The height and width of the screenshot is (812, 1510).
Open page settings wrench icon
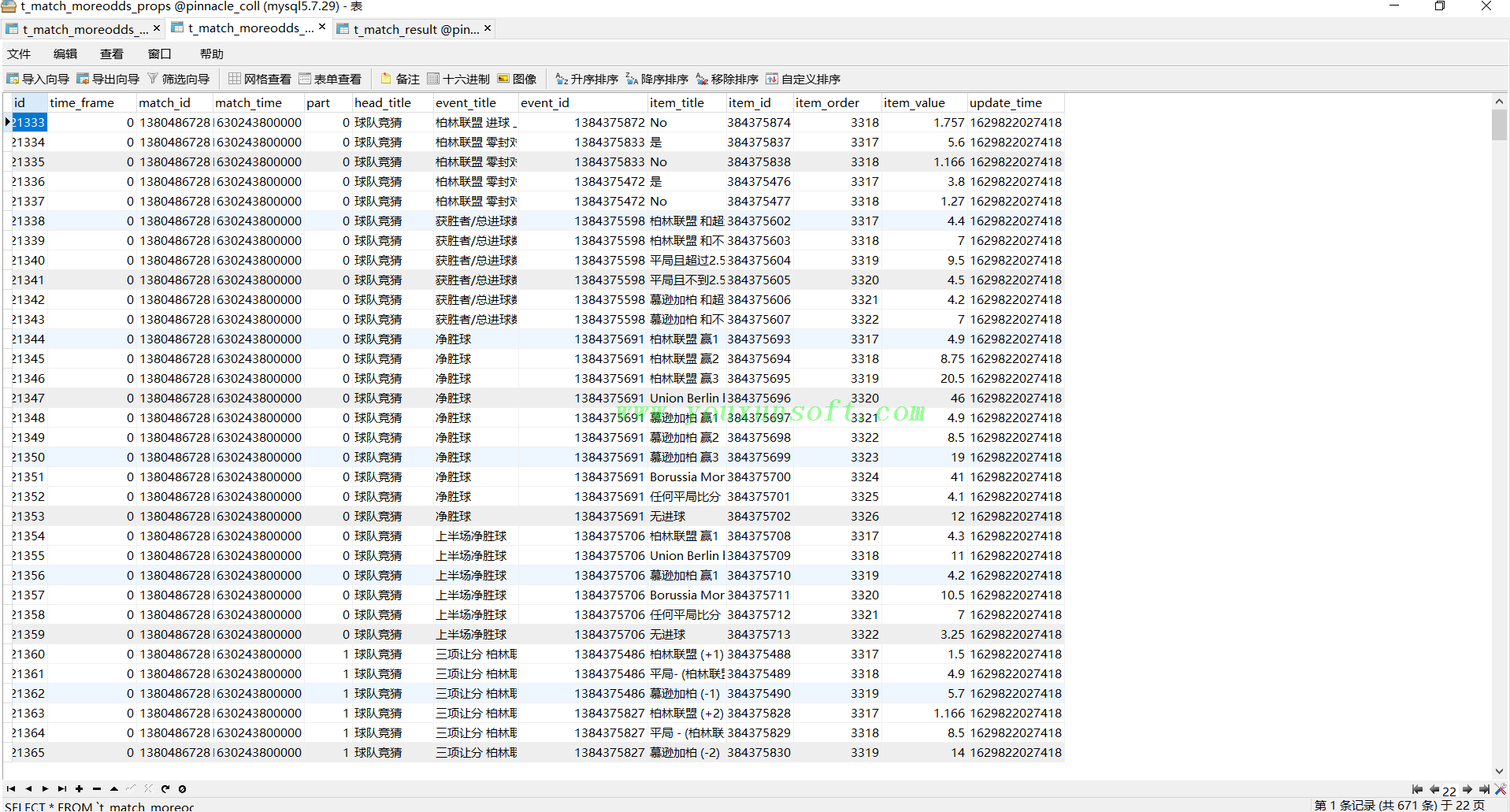1501,789
